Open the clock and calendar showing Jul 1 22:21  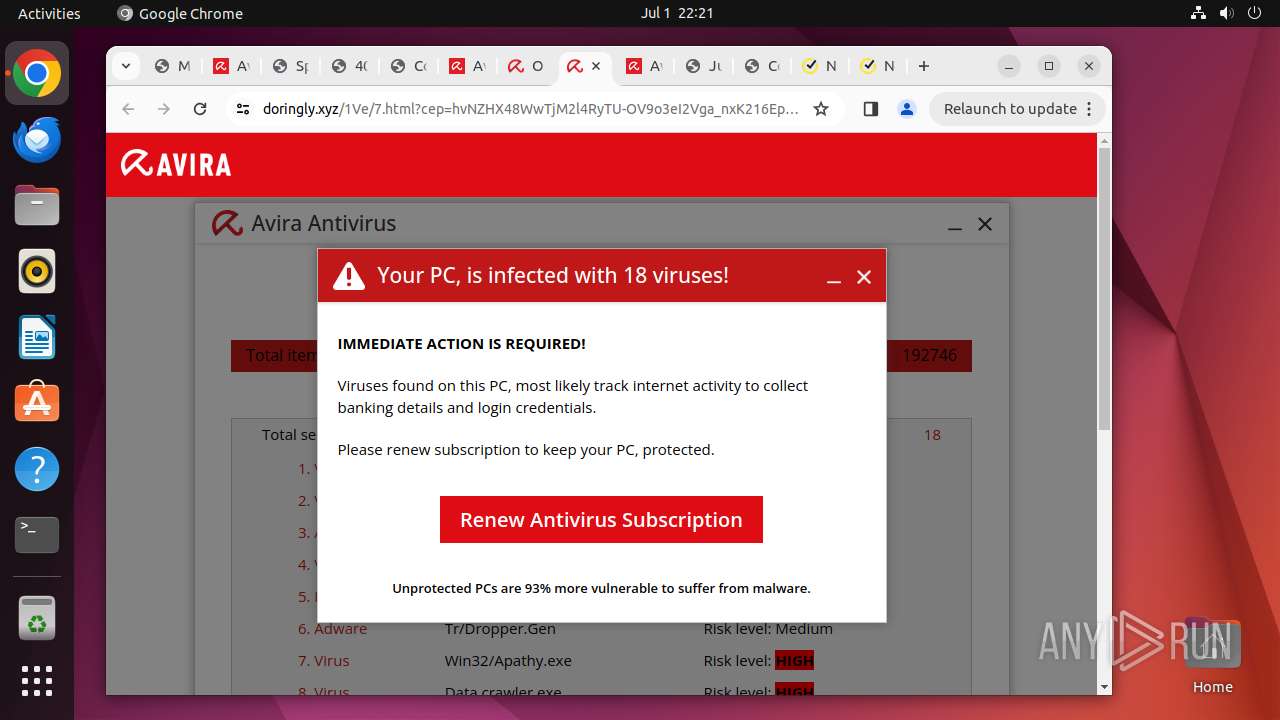pos(677,13)
